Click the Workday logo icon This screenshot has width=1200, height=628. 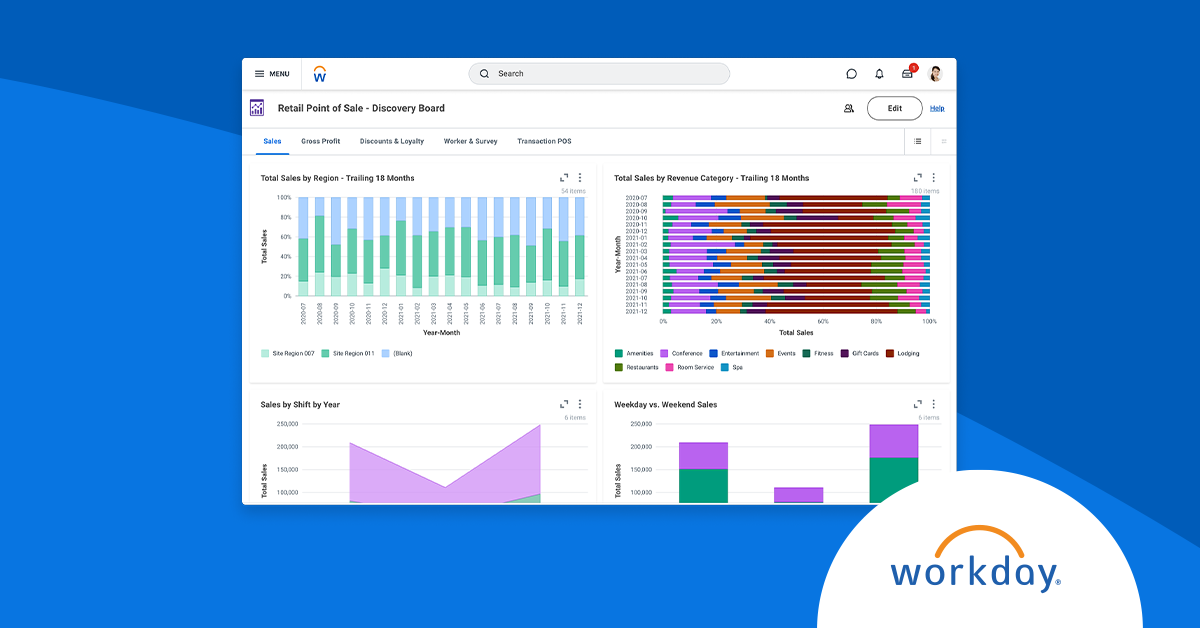click(320, 73)
